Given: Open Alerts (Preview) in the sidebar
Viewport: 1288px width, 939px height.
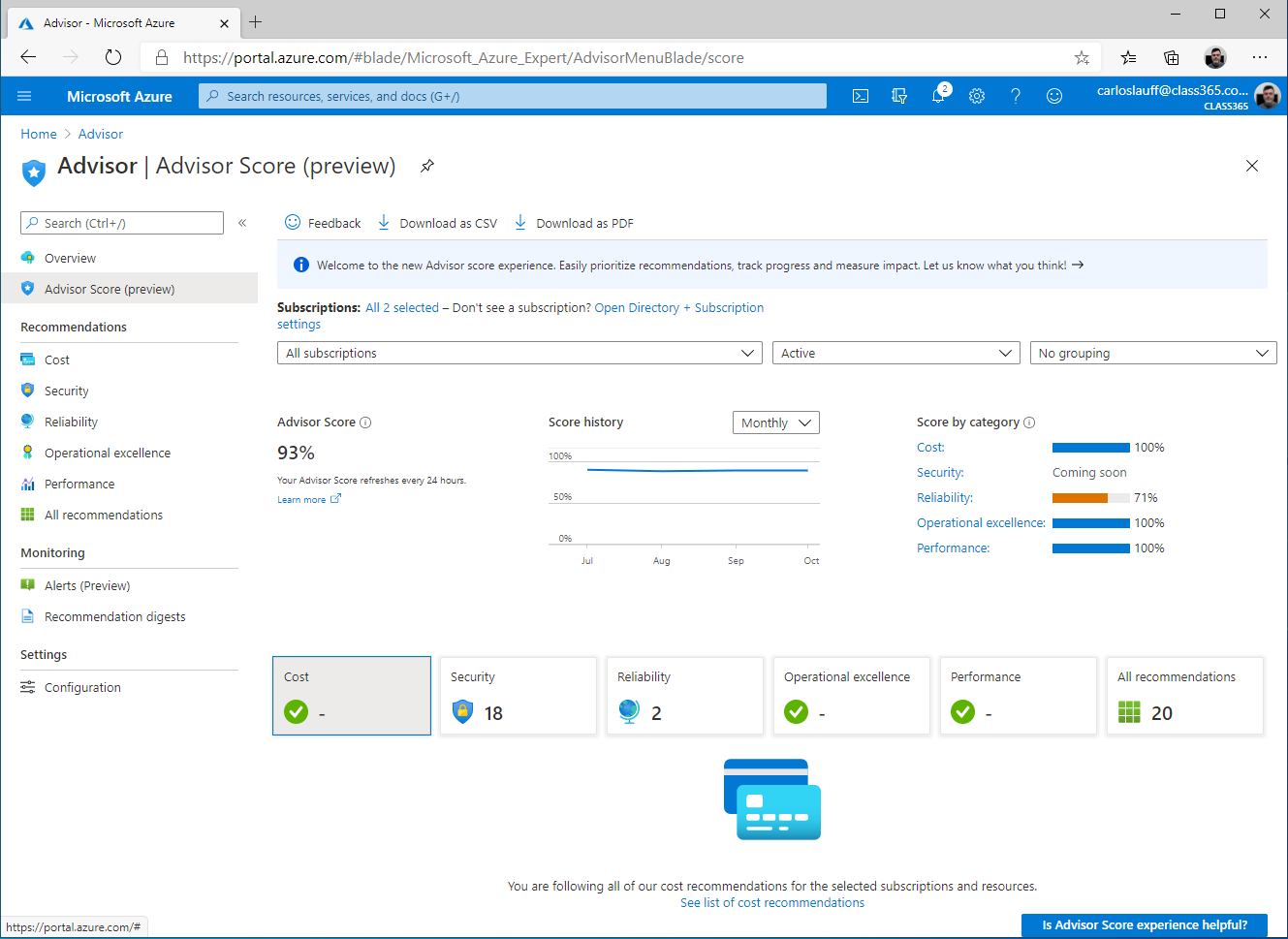Looking at the screenshot, I should coord(129,585).
